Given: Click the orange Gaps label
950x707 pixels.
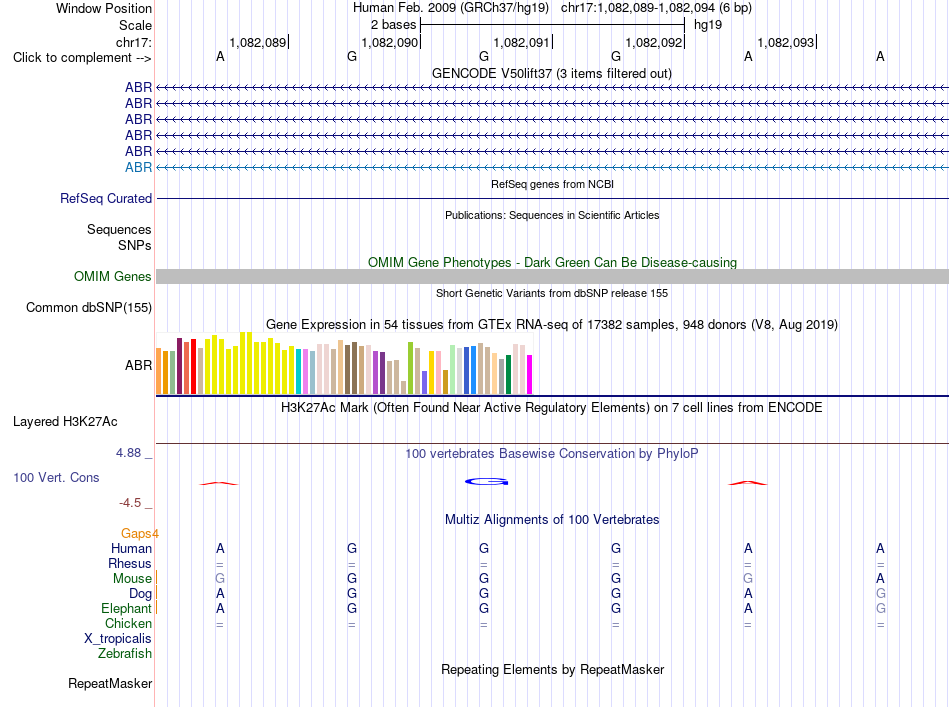Looking at the screenshot, I should 137,534.
